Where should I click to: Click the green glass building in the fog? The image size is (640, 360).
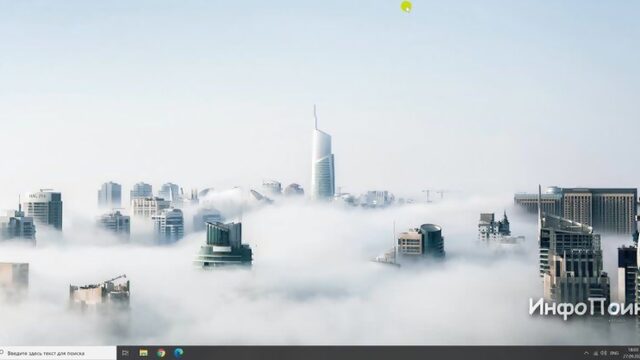(x=223, y=244)
